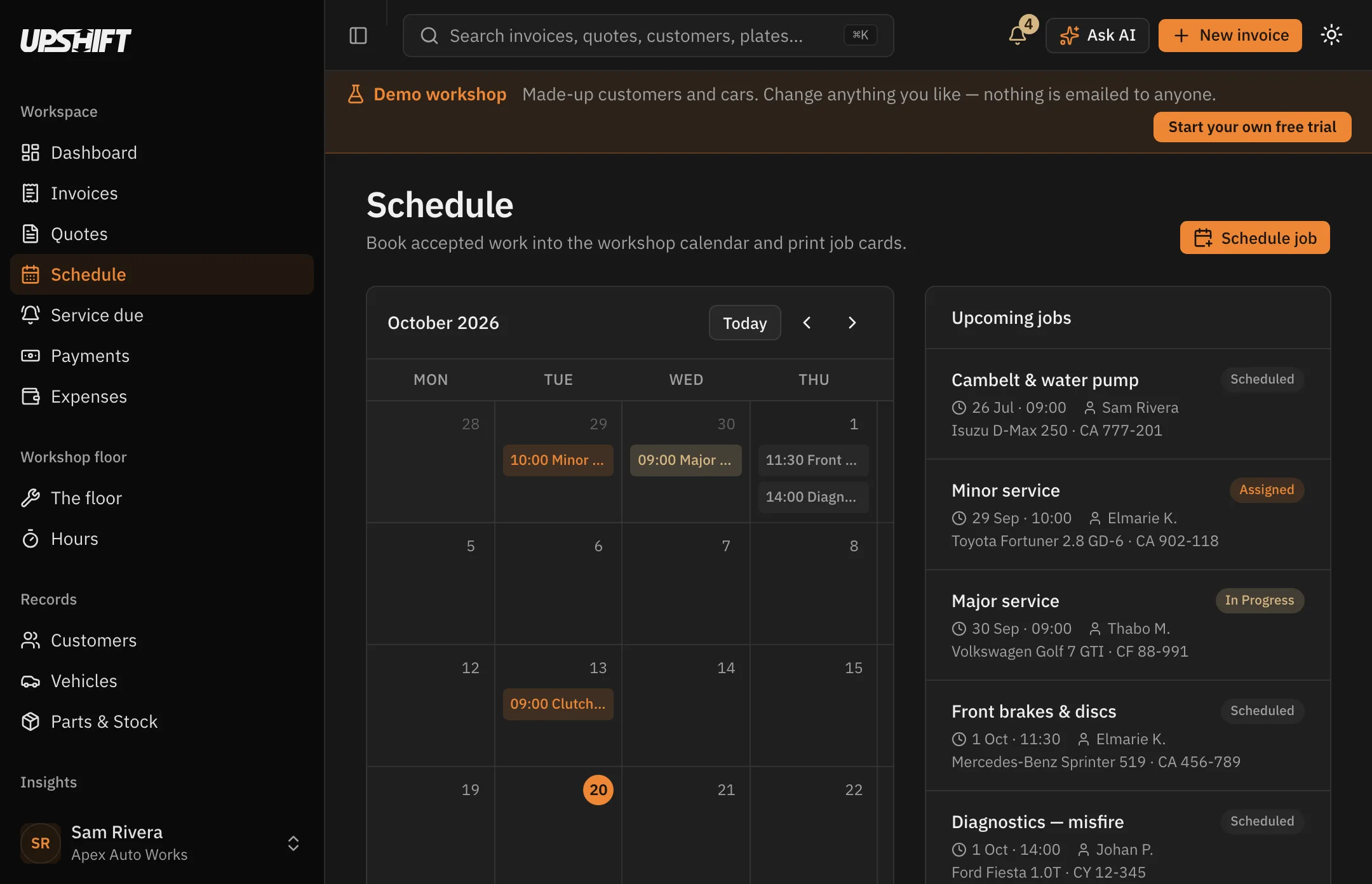Click the Expenses wallet icon
This screenshot has width=1372, height=884.
(x=30, y=396)
